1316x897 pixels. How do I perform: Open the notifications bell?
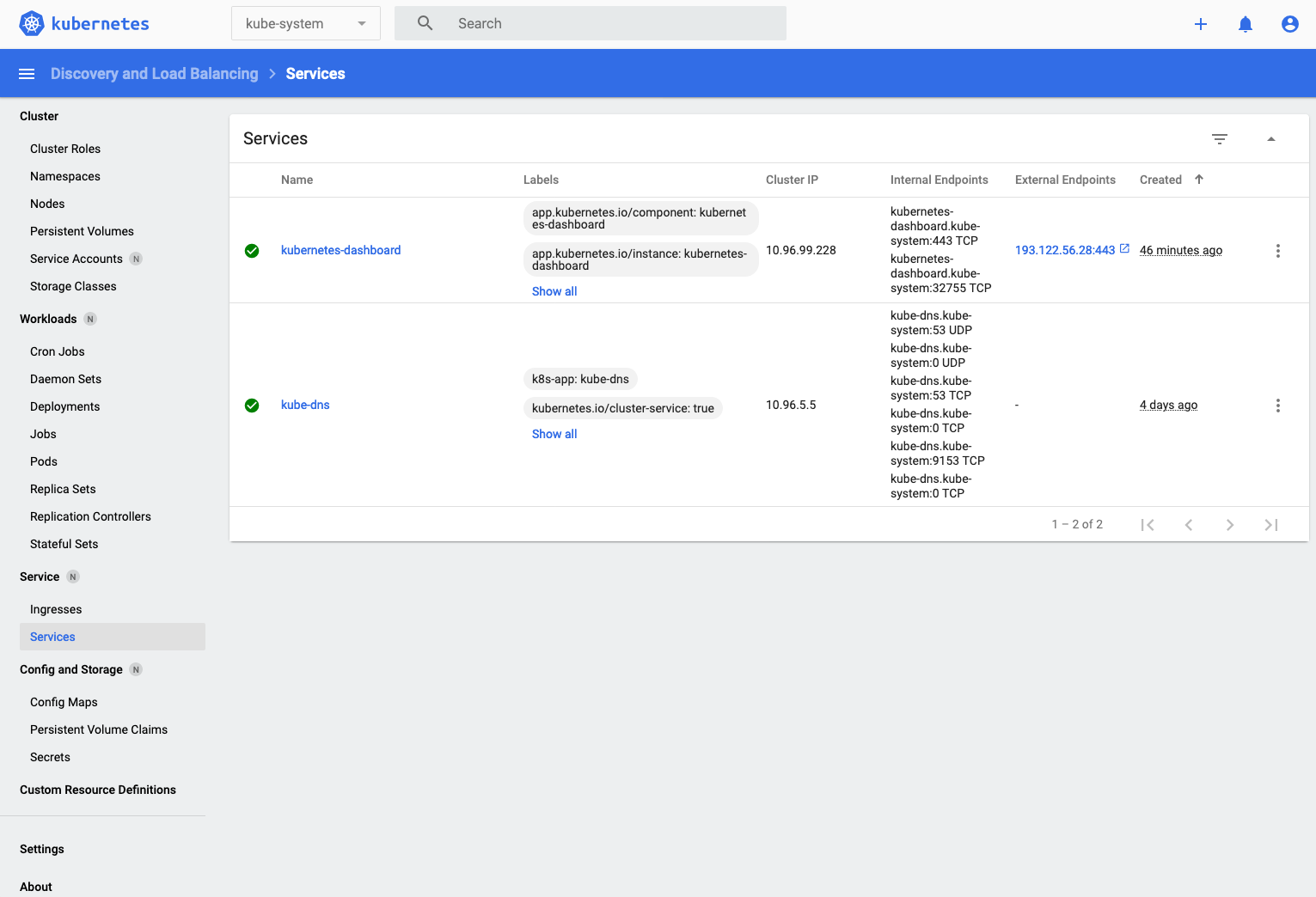[1246, 24]
